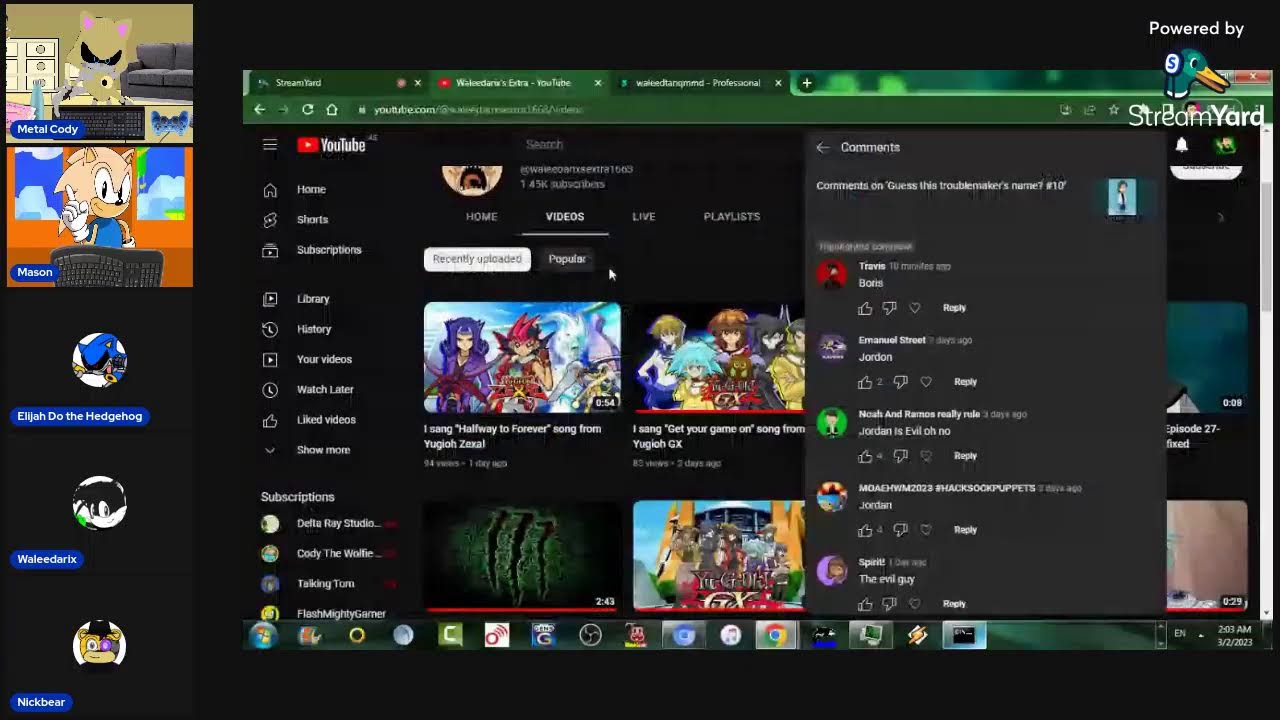Screen dimensions: 1280x720
Task: Dislike Noah And Ramos's comment
Action: 900,456
